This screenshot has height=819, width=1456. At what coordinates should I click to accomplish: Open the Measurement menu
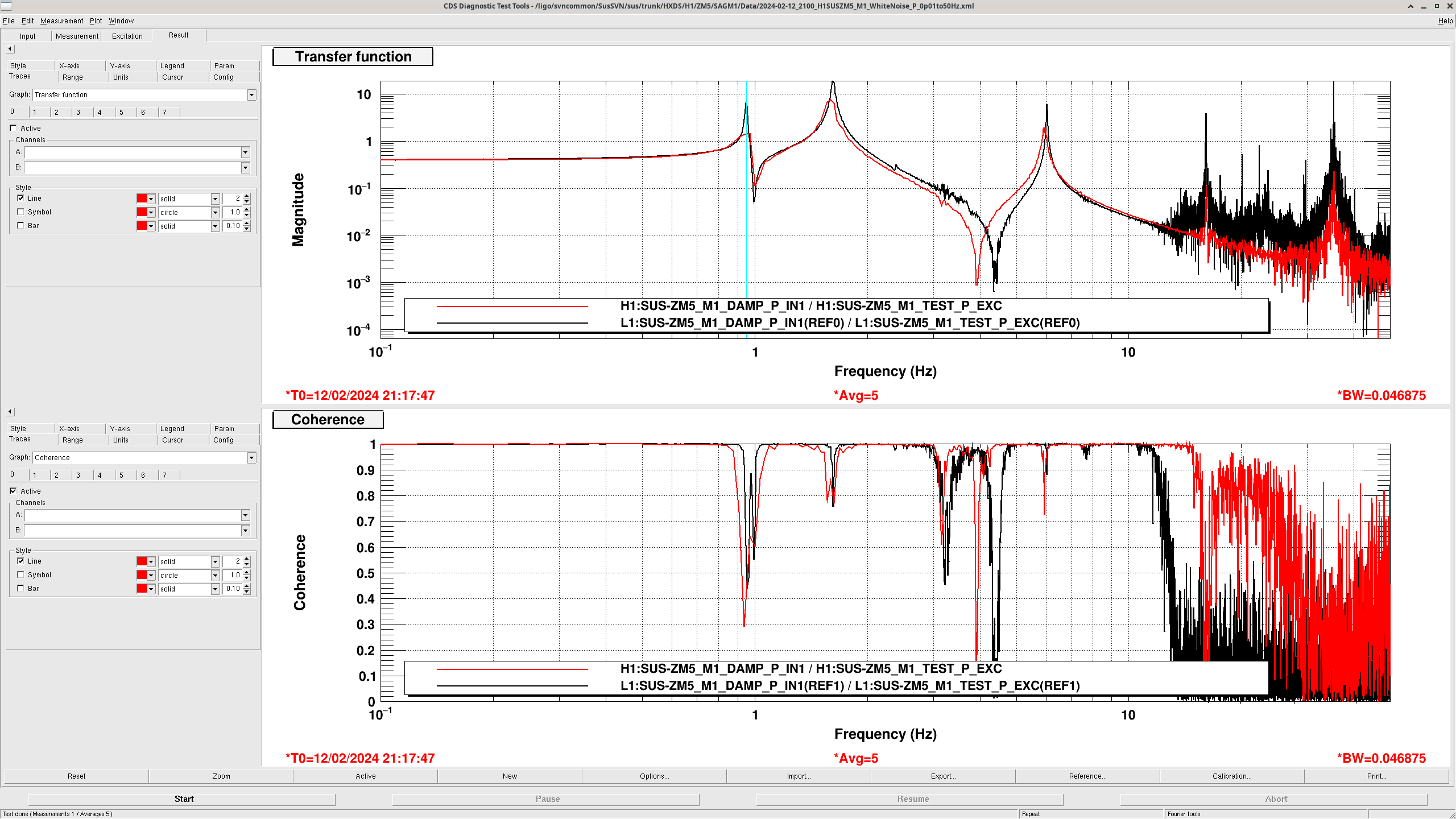coord(61,21)
